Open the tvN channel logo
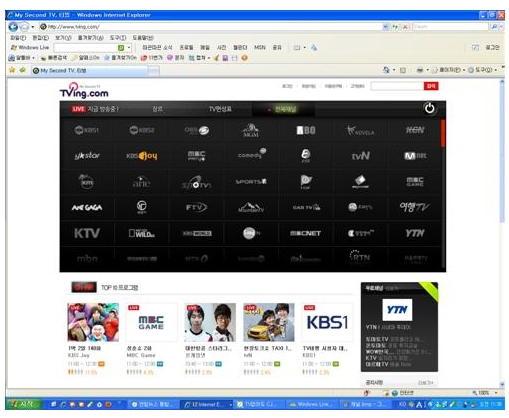Screen dimensions: 509x418 (361, 156)
